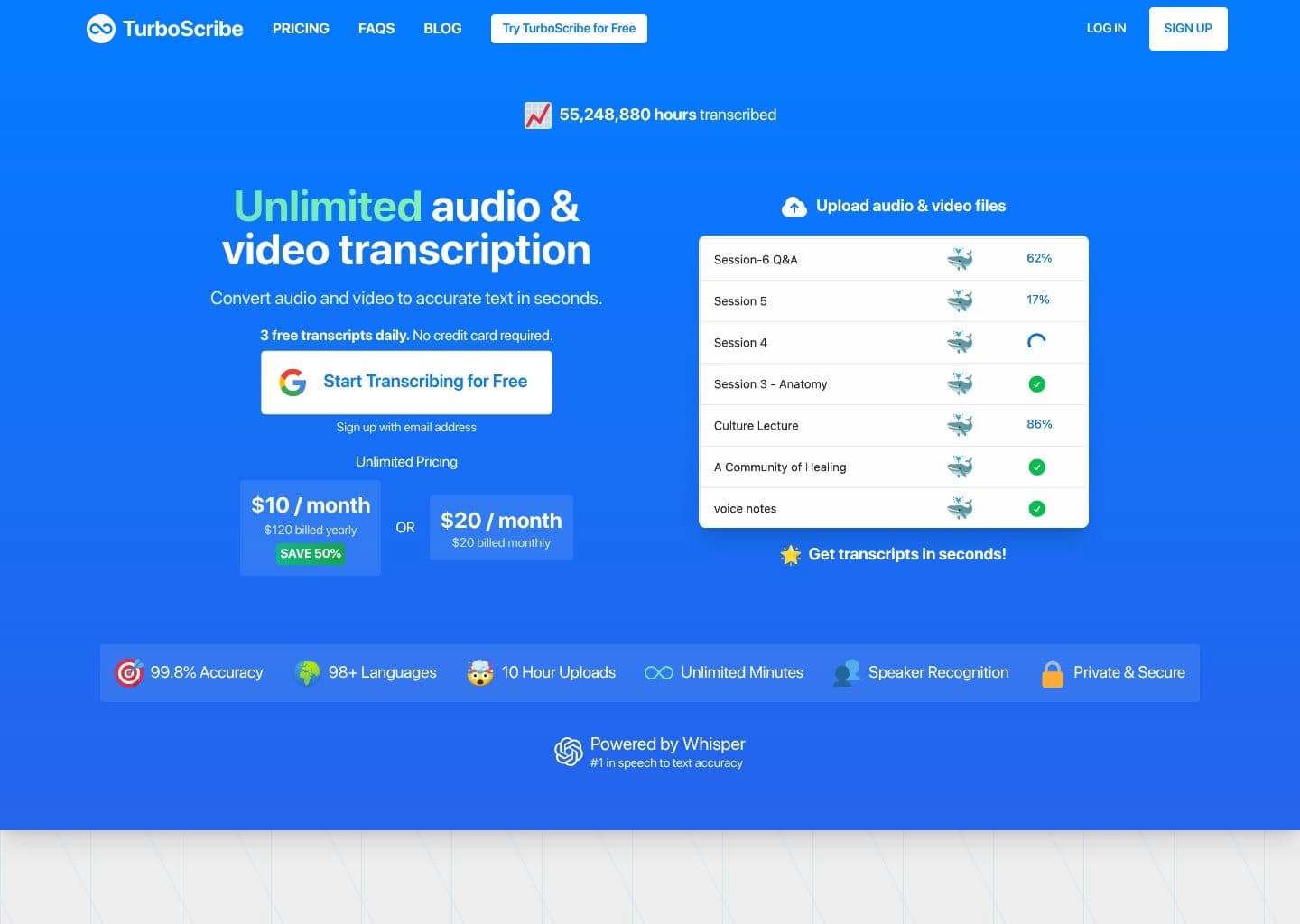Click the Unlimited Pricing label

coord(406,462)
